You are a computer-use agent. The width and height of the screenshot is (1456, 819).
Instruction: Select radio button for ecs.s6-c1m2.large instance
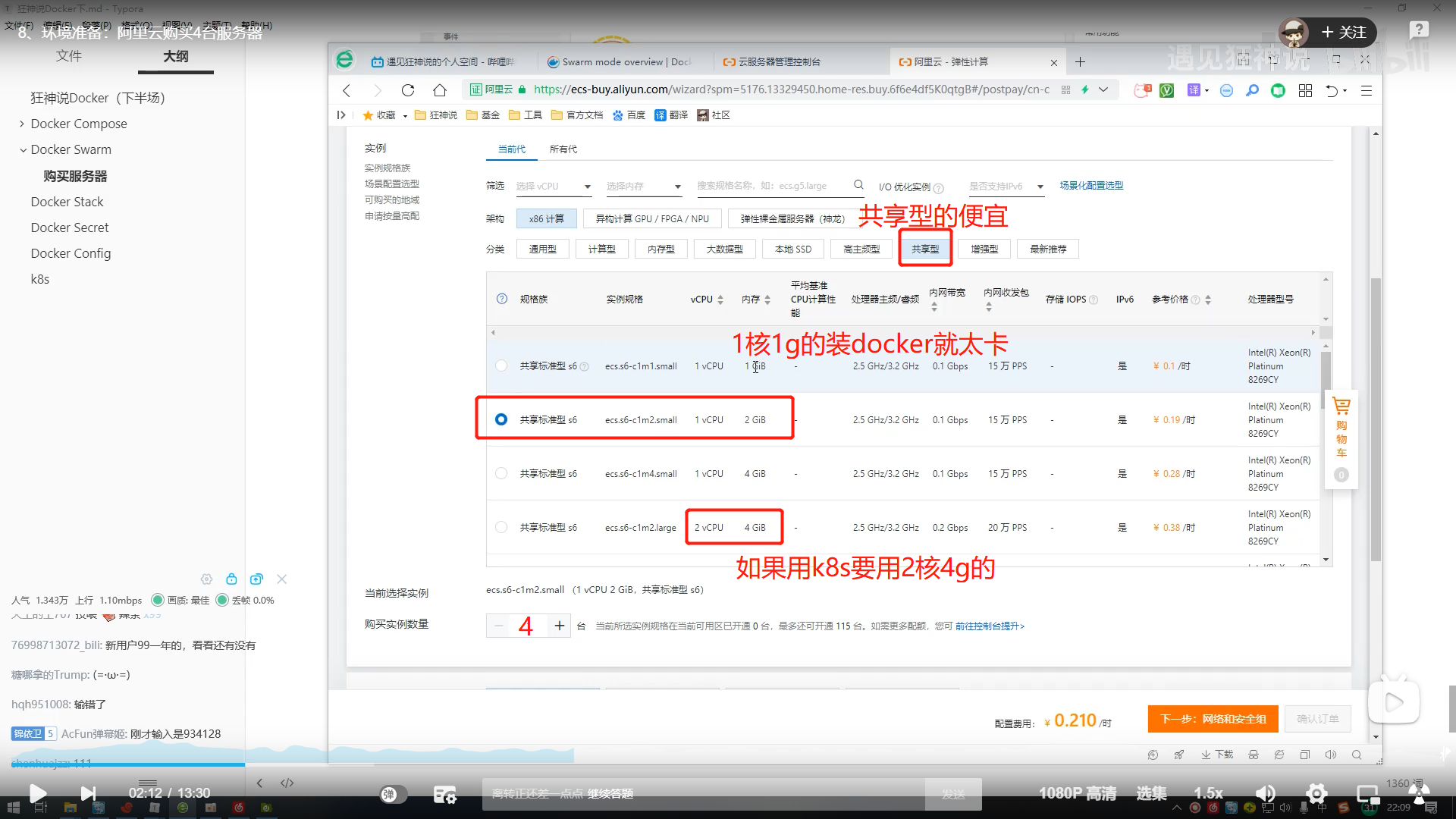point(502,527)
